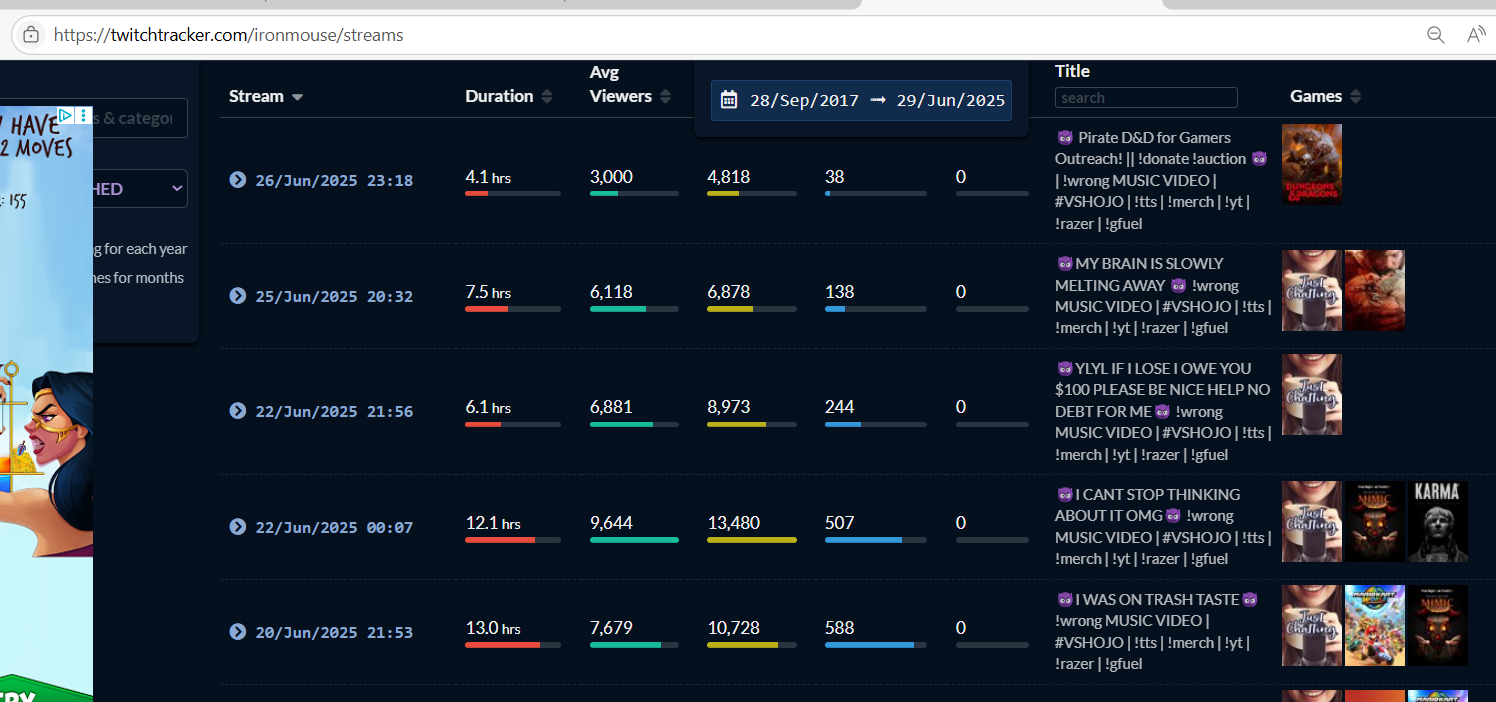The height and width of the screenshot is (702, 1496).
Task: Expand the 26/Jun/2025 23:18 stream row arrow
Action: tap(238, 180)
